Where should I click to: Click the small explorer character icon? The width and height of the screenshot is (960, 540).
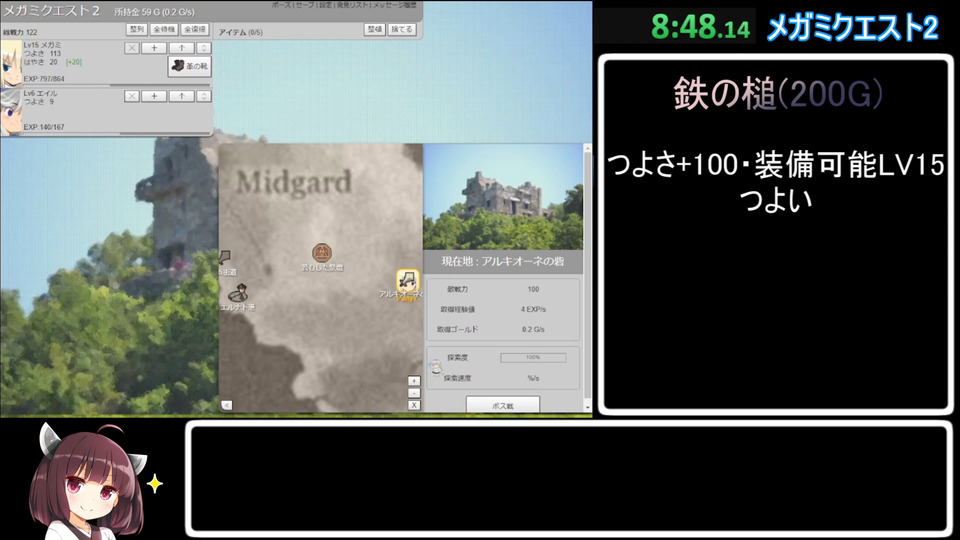point(436,367)
